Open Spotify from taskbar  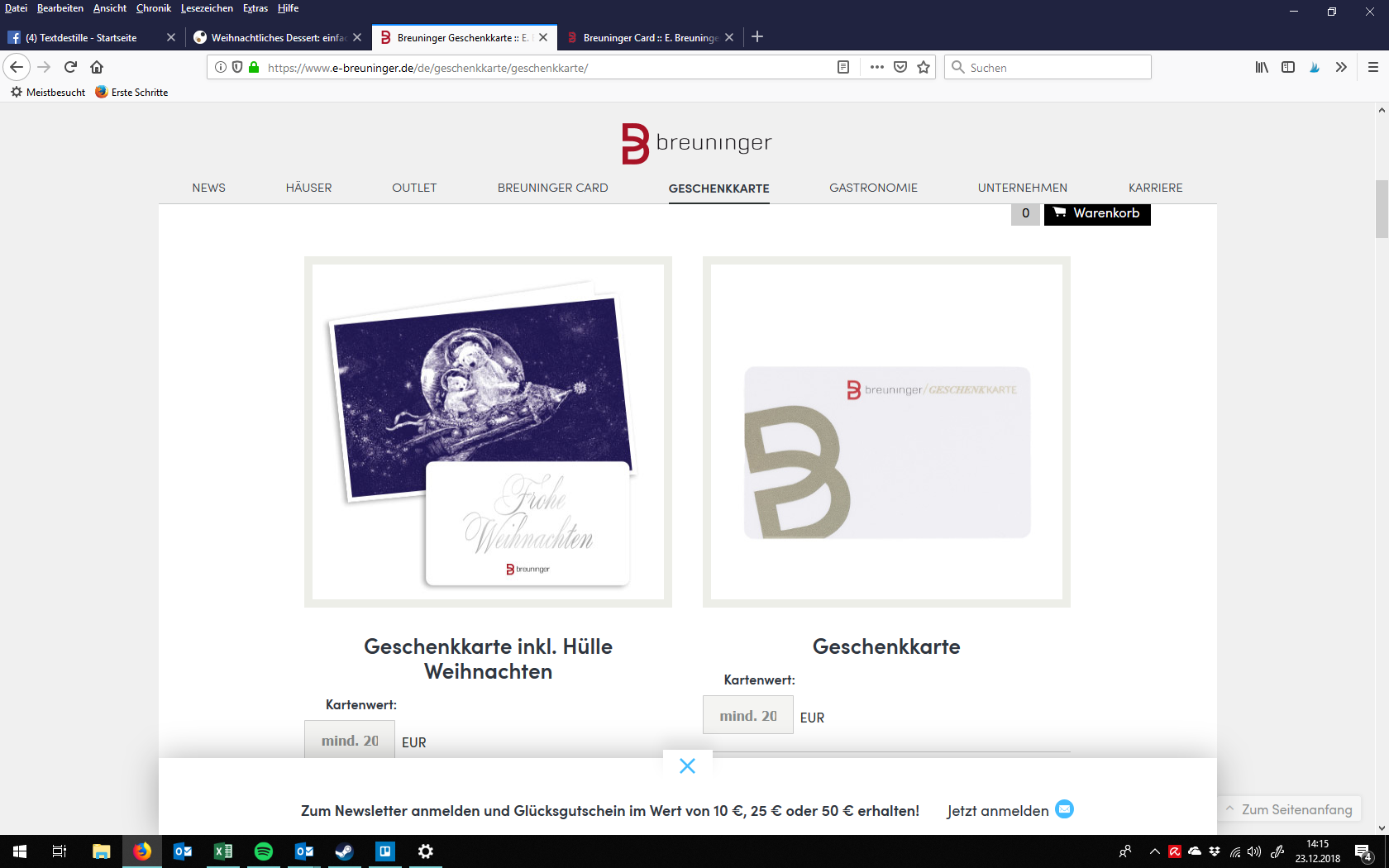(x=264, y=851)
